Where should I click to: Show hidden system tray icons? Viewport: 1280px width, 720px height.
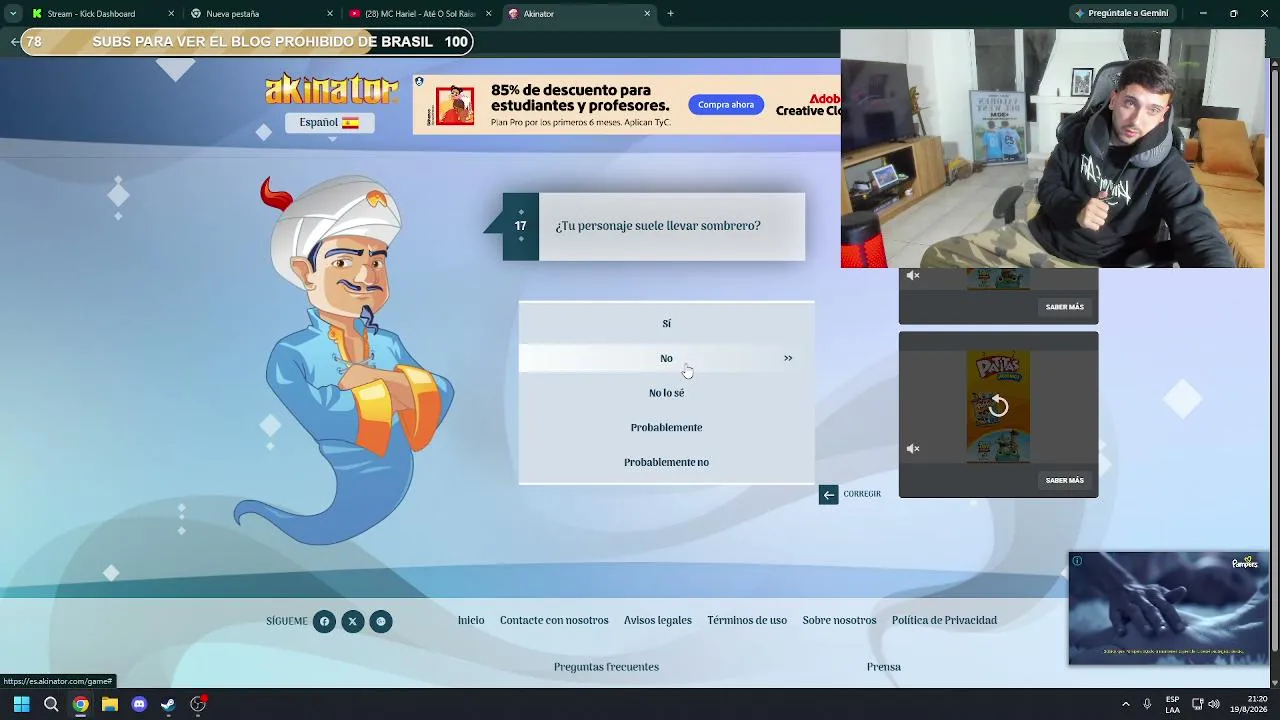1125,704
